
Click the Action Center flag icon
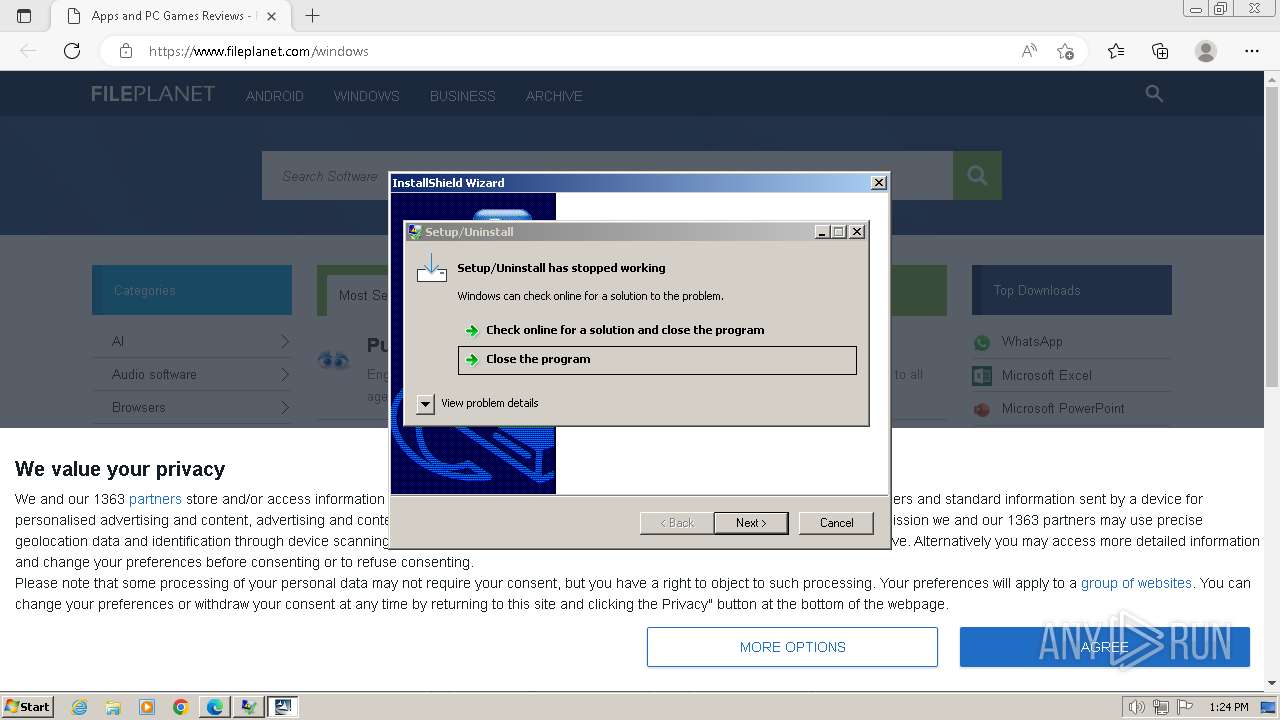point(1186,707)
